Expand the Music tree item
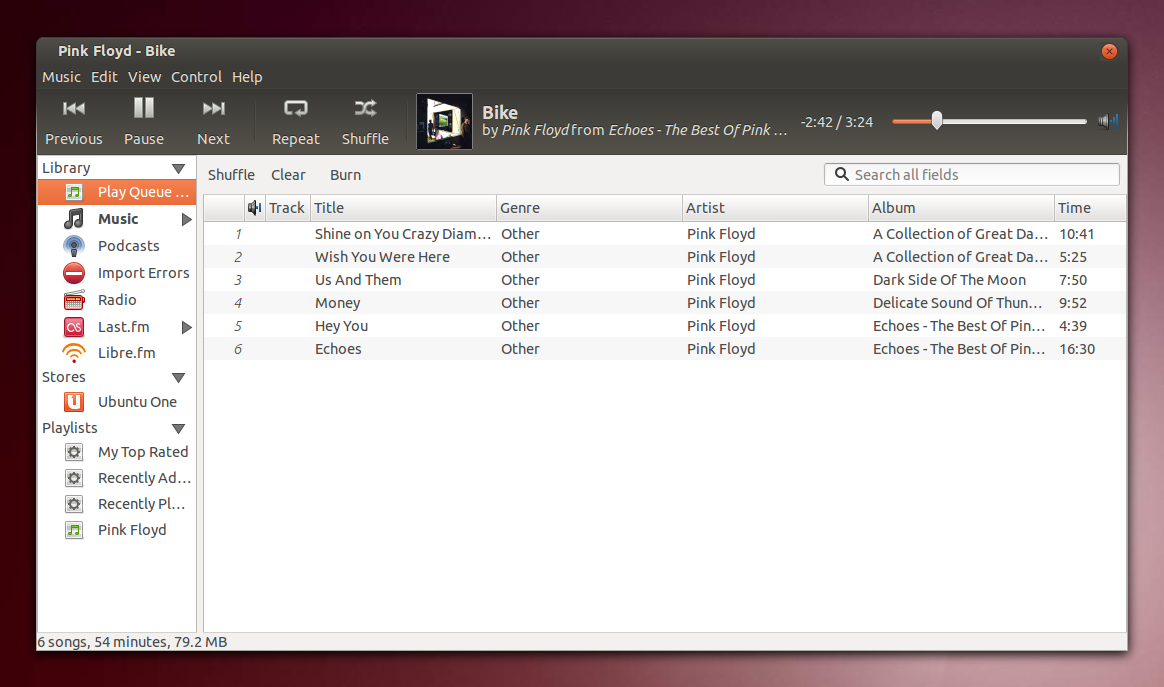The width and height of the screenshot is (1164, 687). pos(183,218)
